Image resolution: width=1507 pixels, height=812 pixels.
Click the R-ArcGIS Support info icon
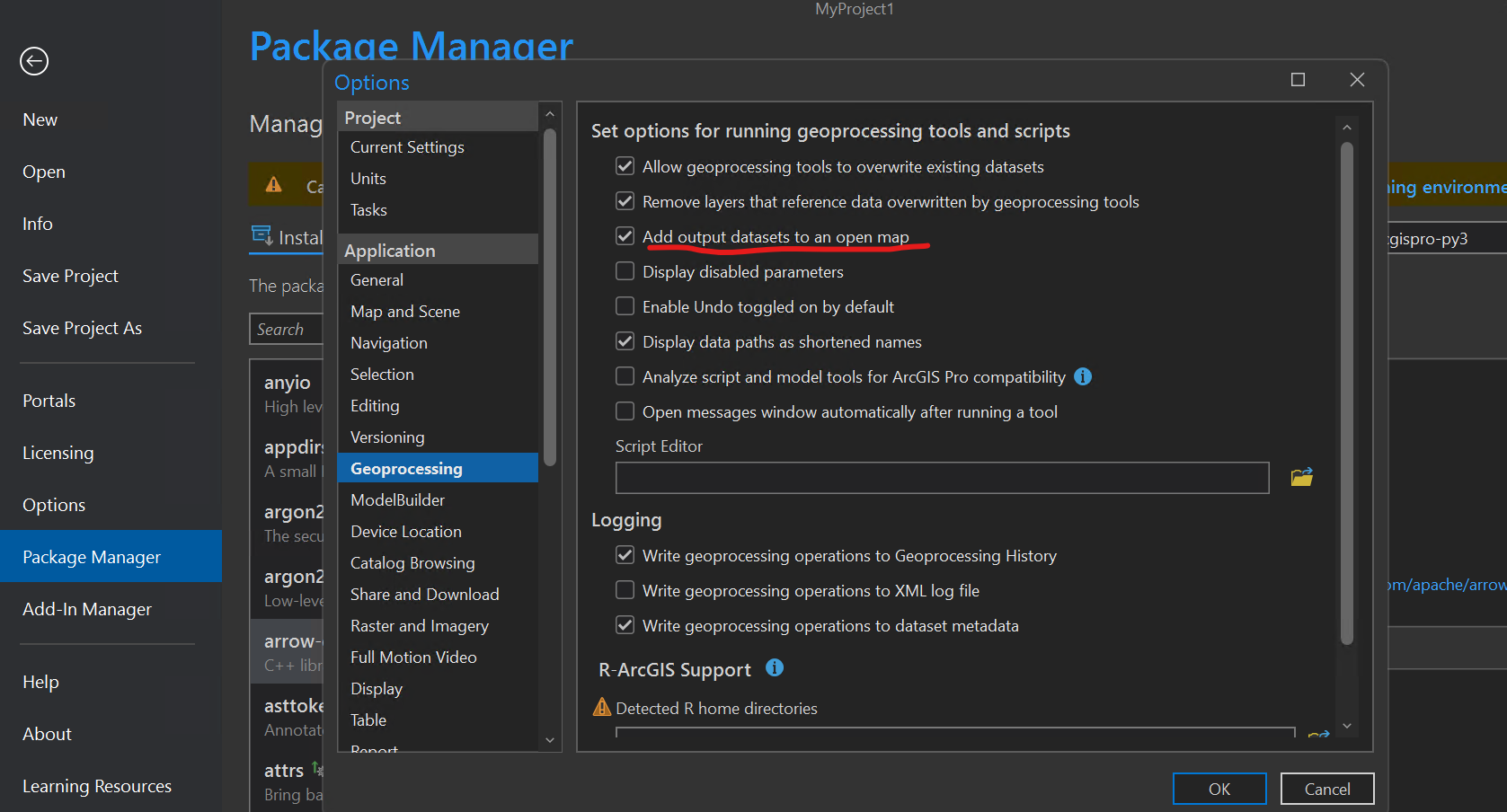coord(775,668)
